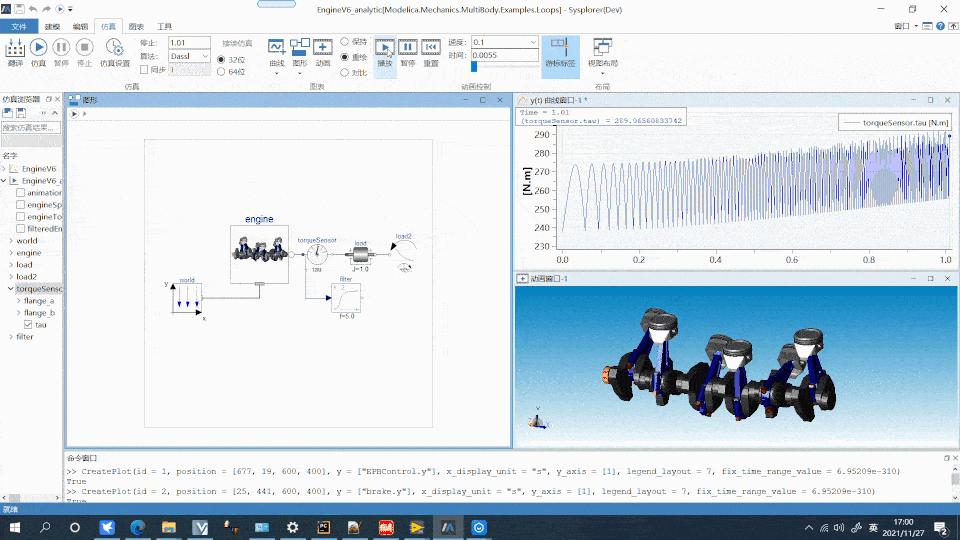Switch to the 工具 ribbon tab
The height and width of the screenshot is (540, 960).
coord(164,26)
